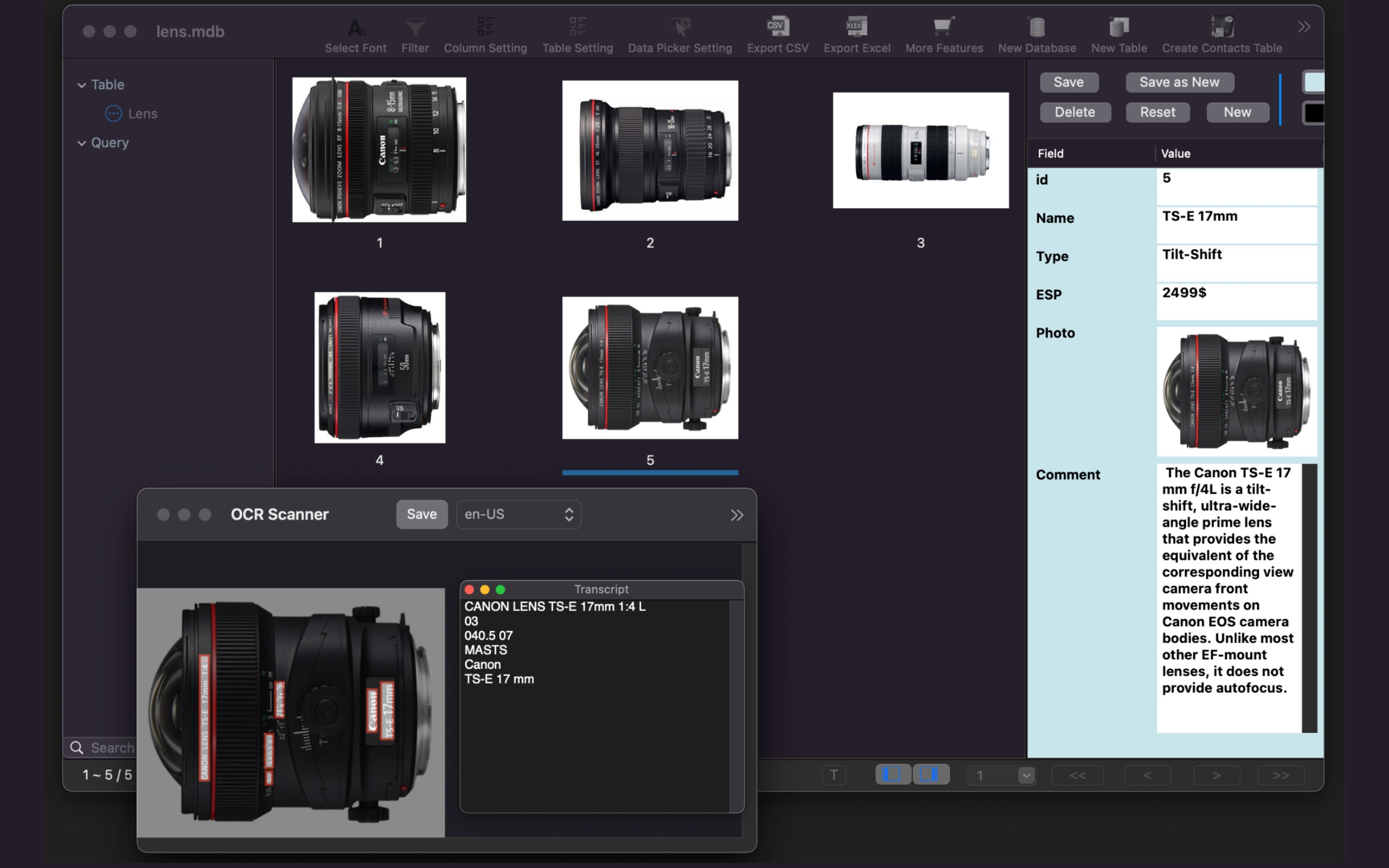Select the Lens table item
The width and height of the screenshot is (1389, 868).
(142, 114)
